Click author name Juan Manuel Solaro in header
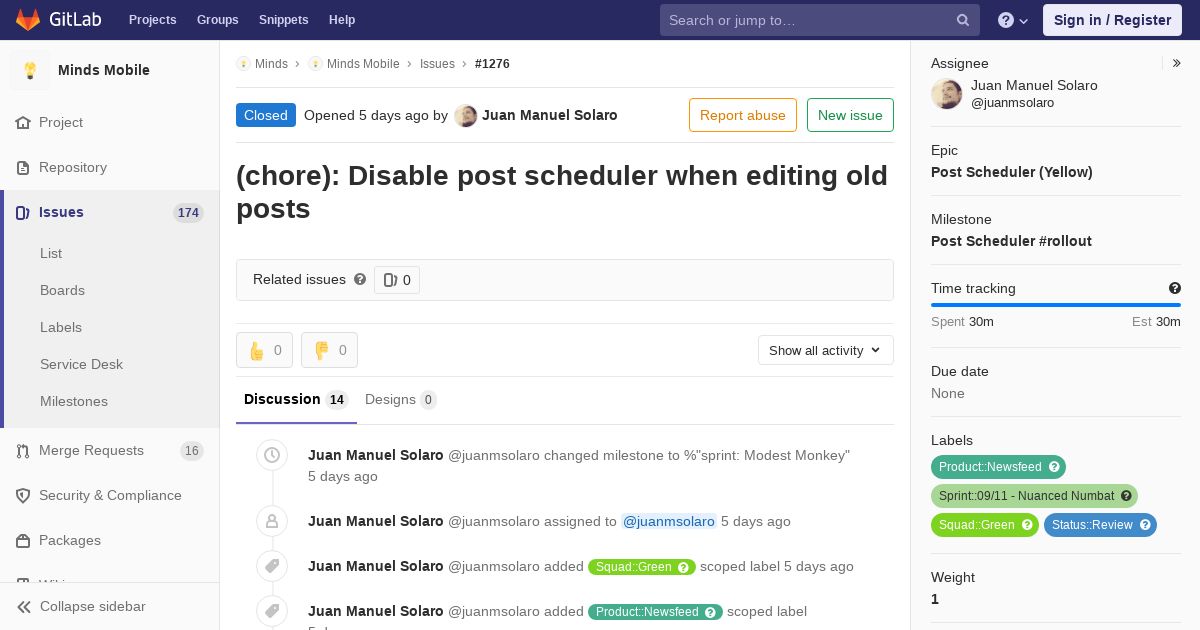Image resolution: width=1200 pixels, height=630 pixels. (550, 115)
